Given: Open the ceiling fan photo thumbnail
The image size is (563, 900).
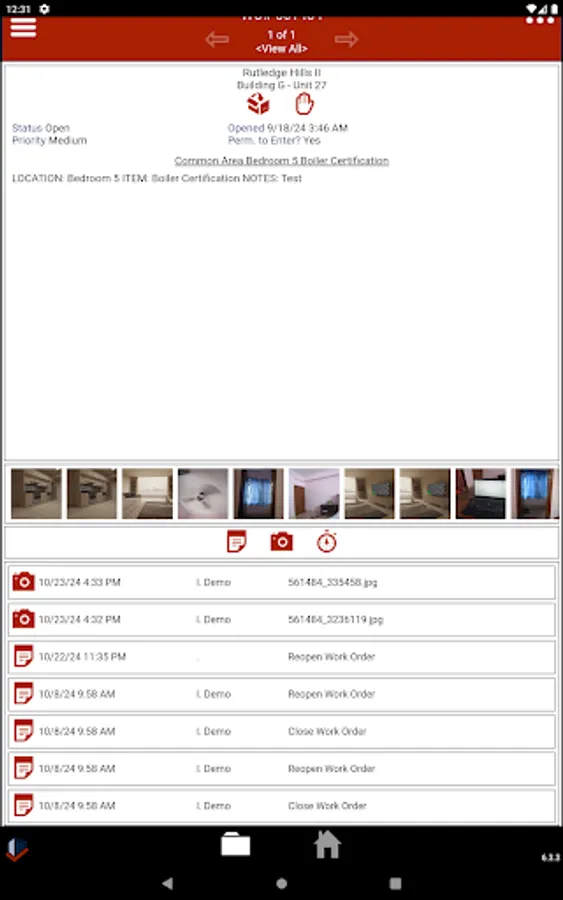Looking at the screenshot, I should (203, 494).
